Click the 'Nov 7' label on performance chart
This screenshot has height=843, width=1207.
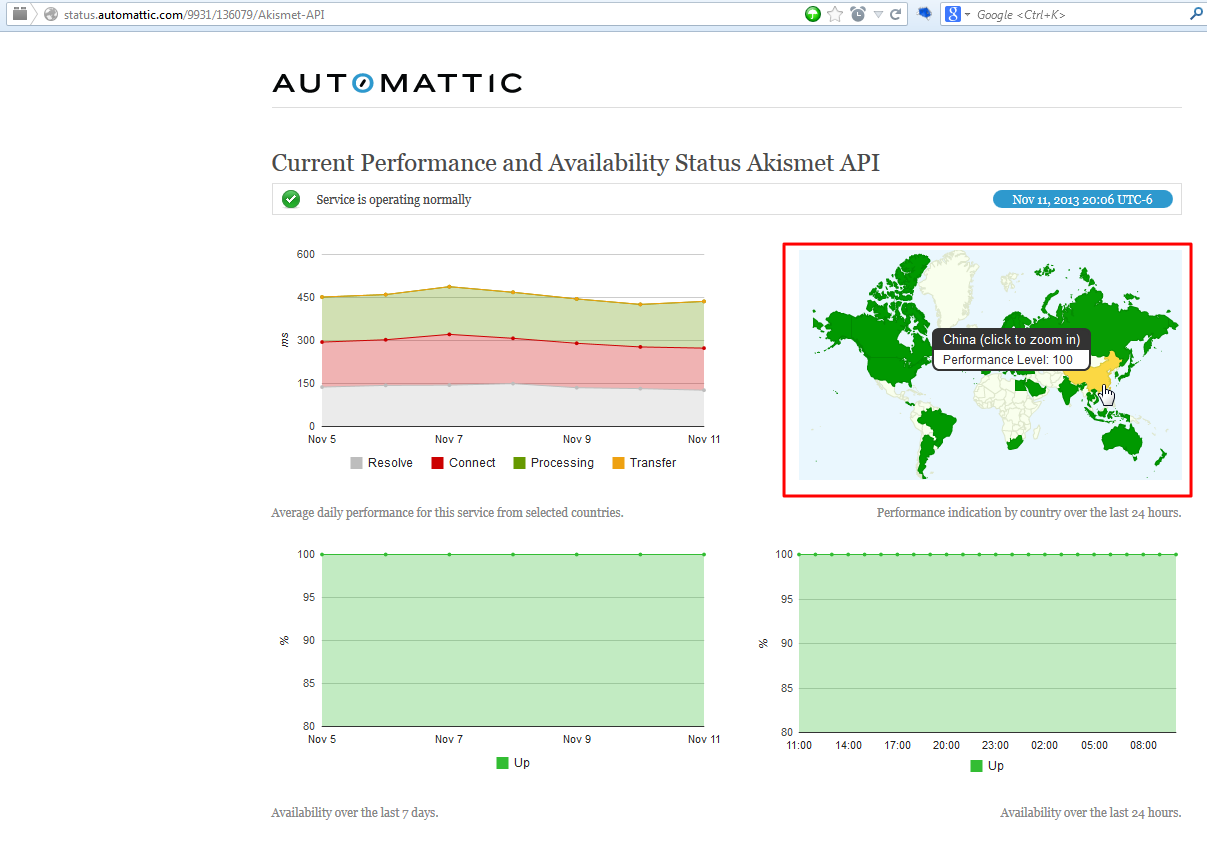tap(449, 439)
